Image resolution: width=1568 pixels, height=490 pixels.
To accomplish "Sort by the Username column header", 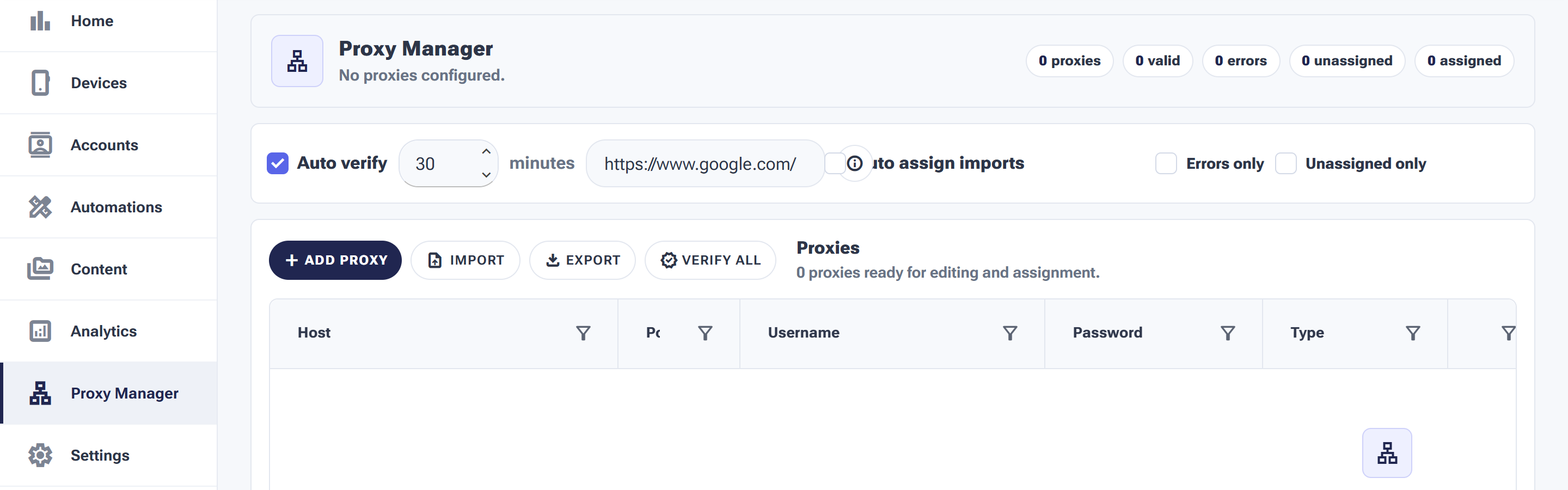I will (x=804, y=333).
